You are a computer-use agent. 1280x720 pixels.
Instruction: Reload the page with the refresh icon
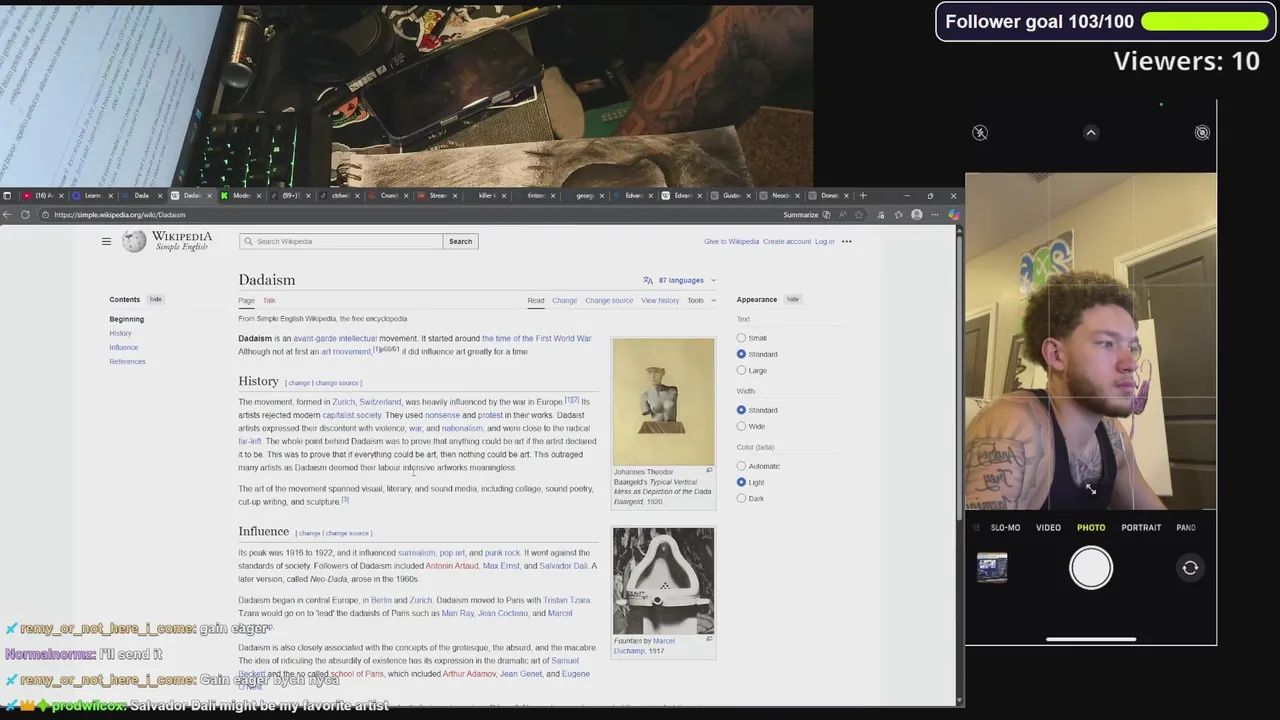point(25,214)
